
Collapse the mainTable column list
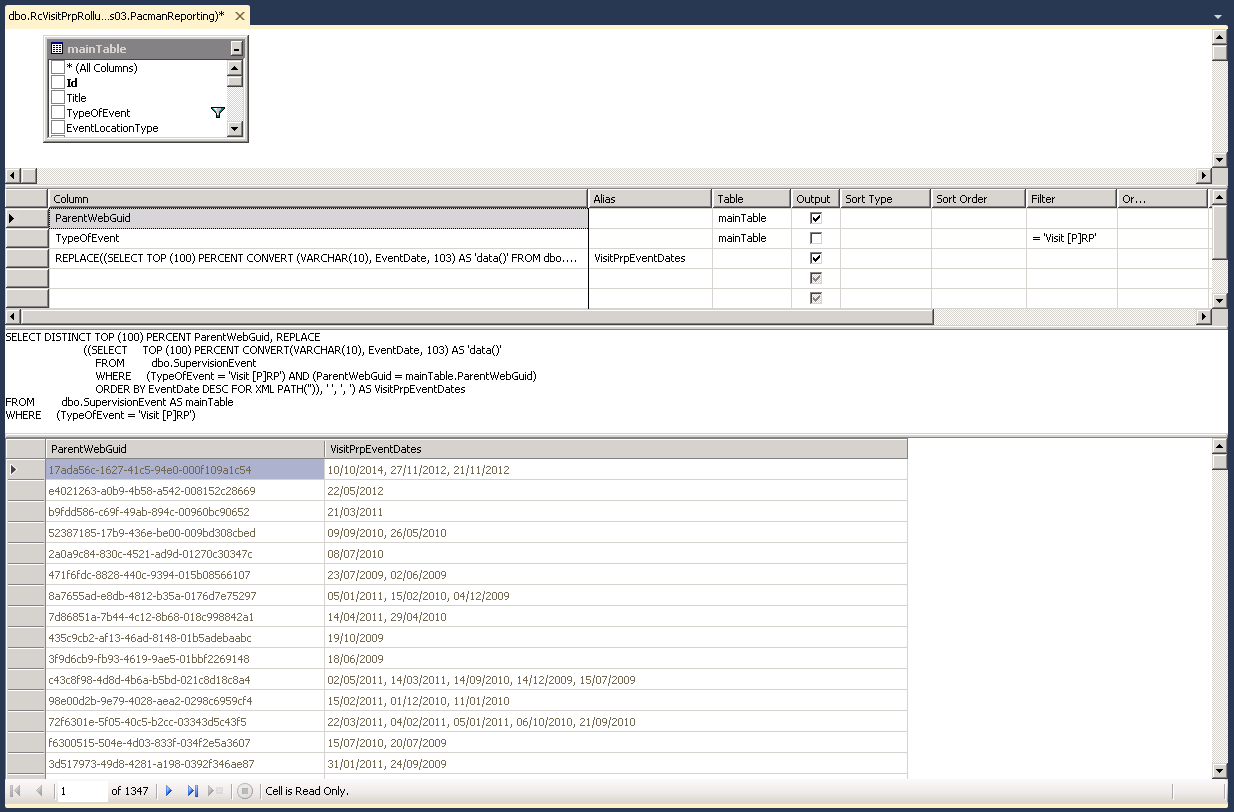pyautogui.click(x=236, y=49)
